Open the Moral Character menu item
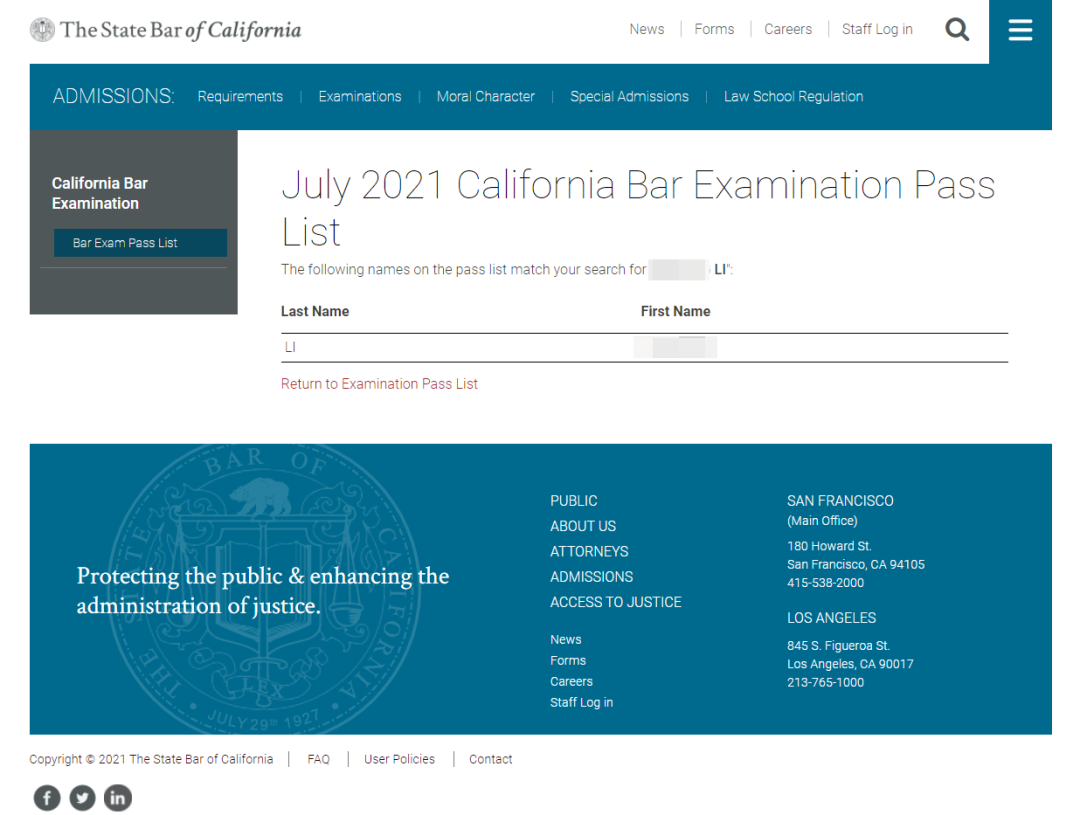The width and height of the screenshot is (1080, 815). coord(486,96)
